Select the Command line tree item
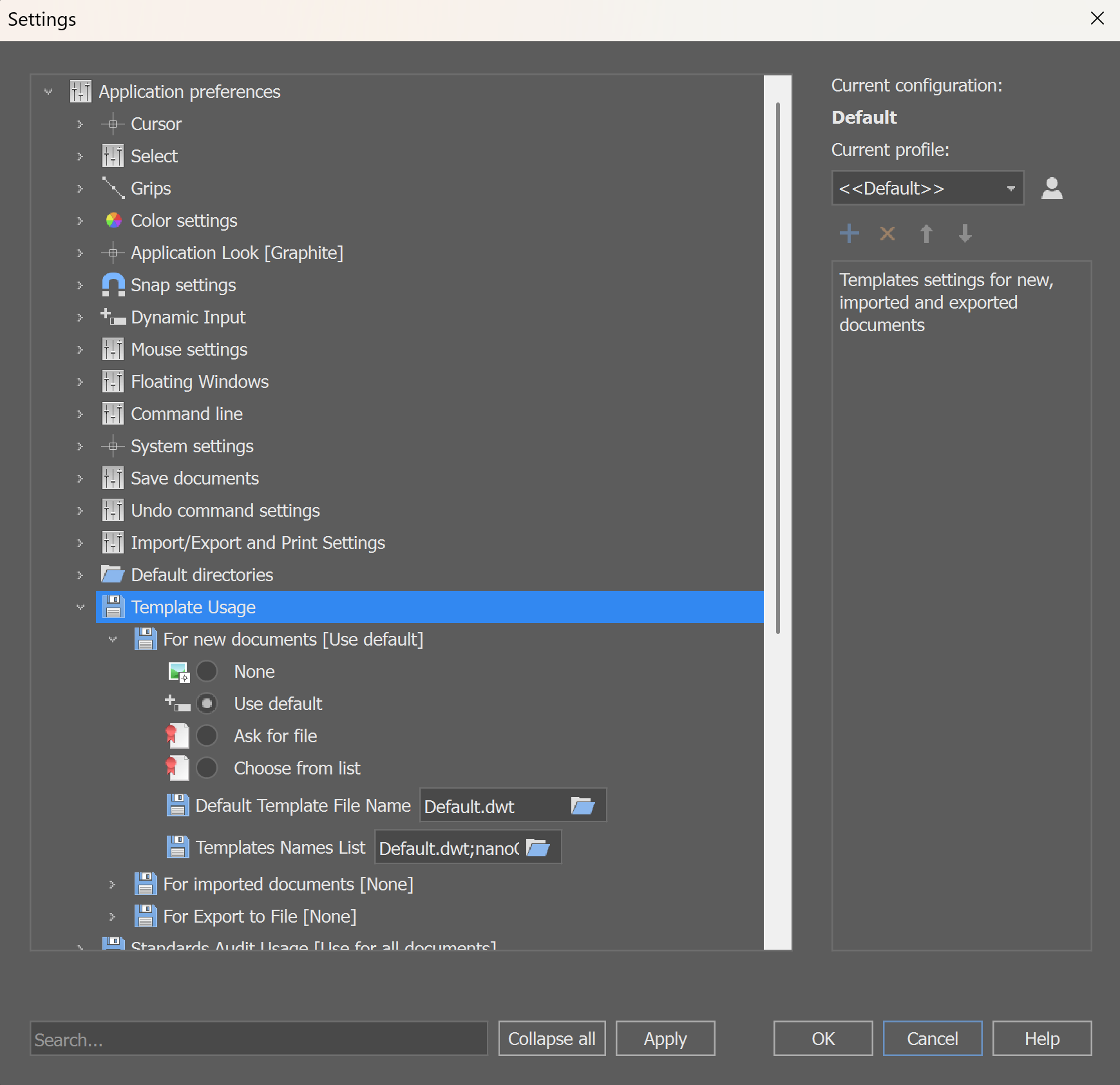This screenshot has width=1120, height=1085. 187,414
